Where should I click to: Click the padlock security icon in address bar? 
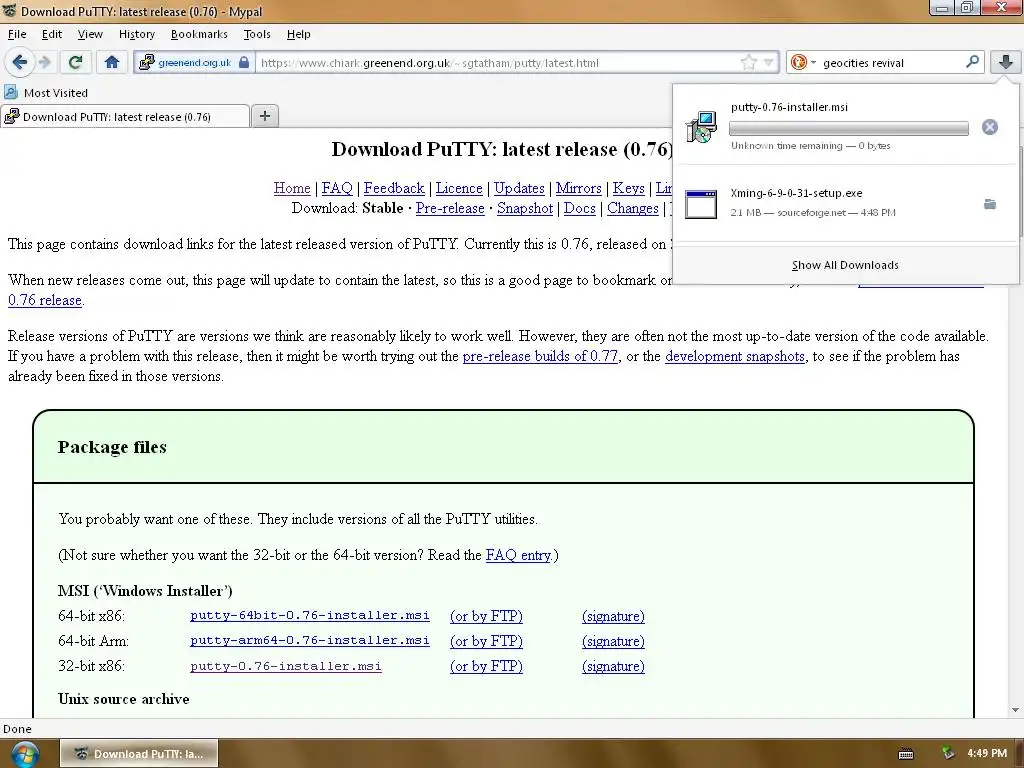[244, 63]
